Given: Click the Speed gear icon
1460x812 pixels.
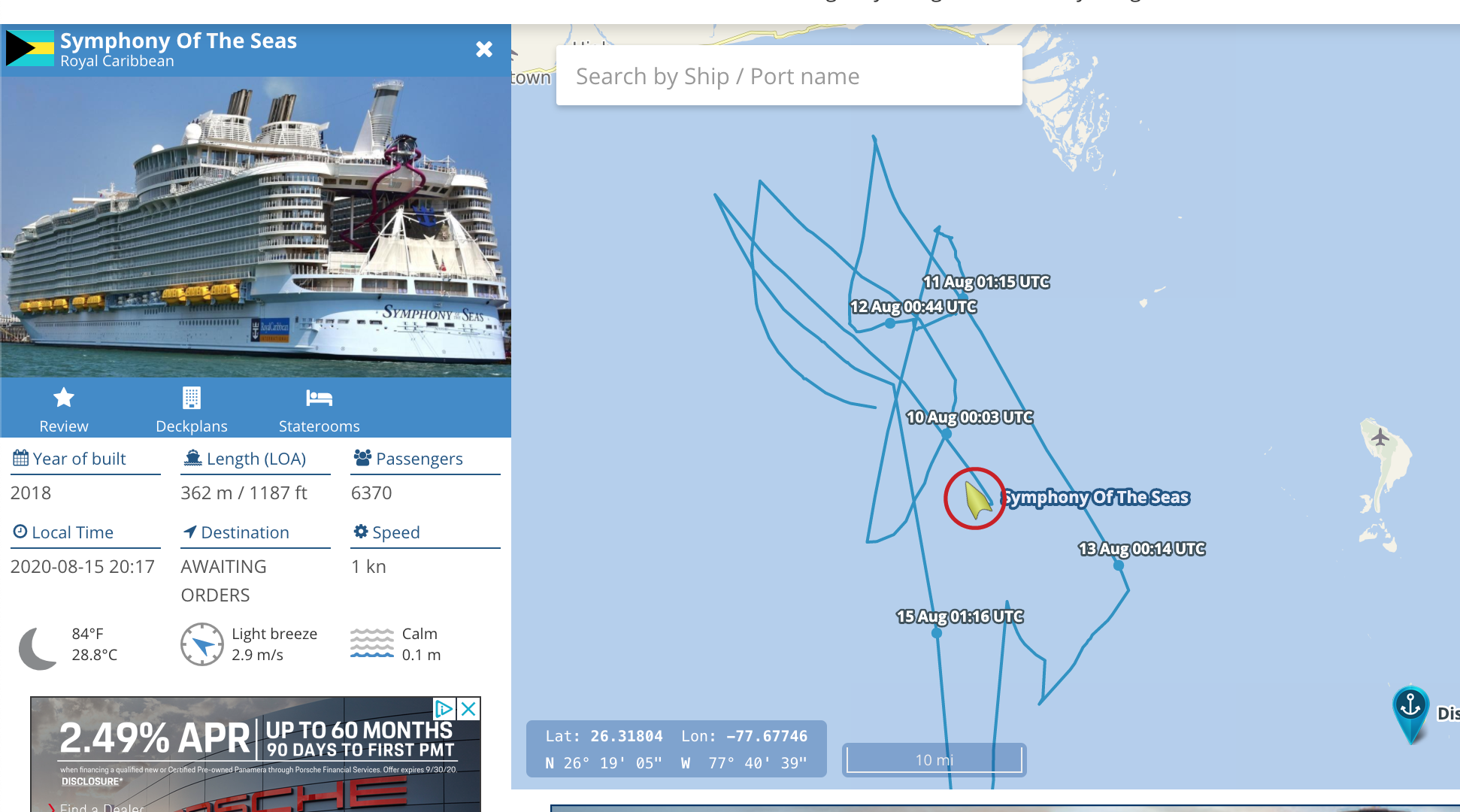Looking at the screenshot, I should pos(361,532).
